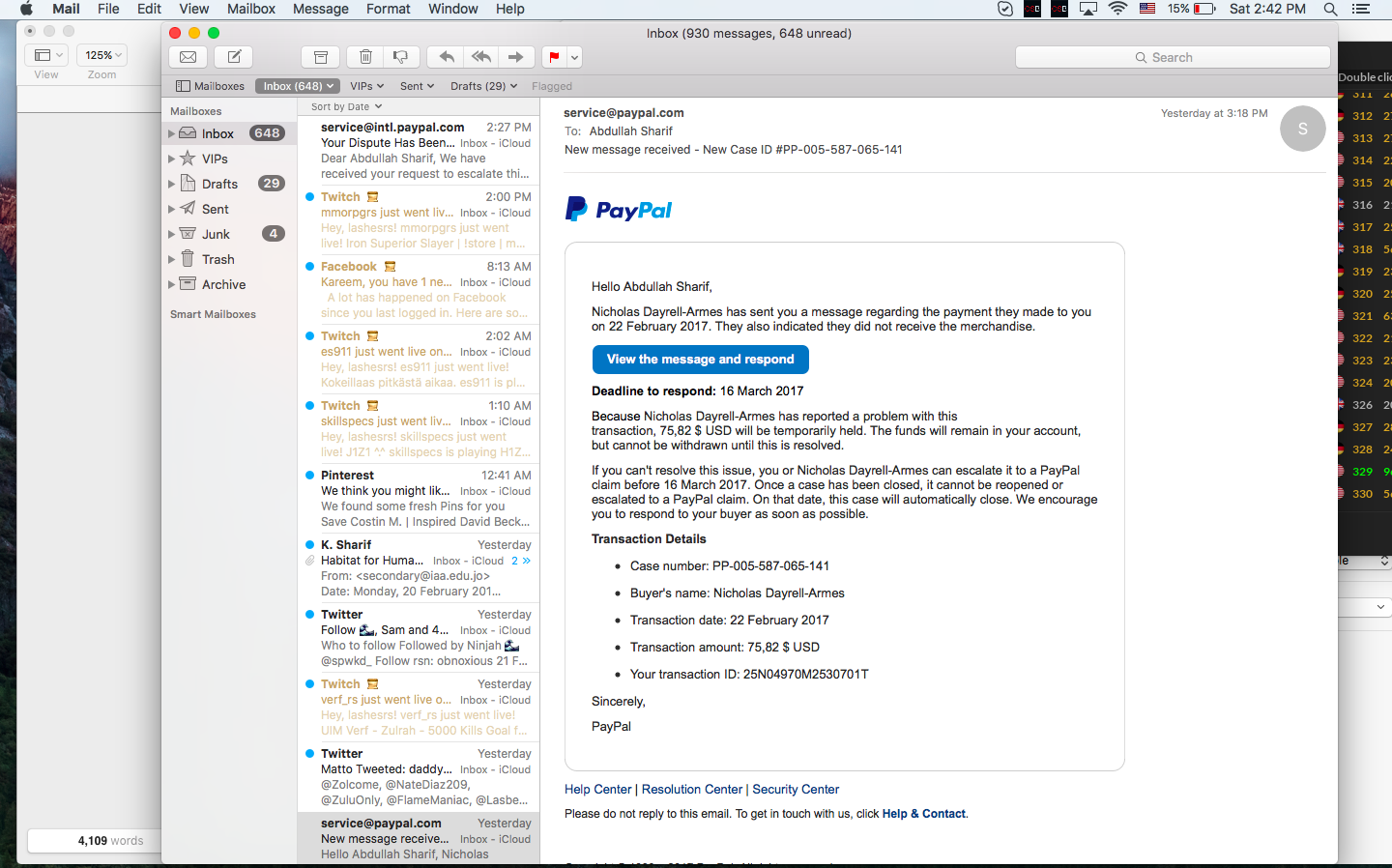Click the battery status icon in menu bar
Viewport: 1392px width, 868px height.
pos(1204,9)
